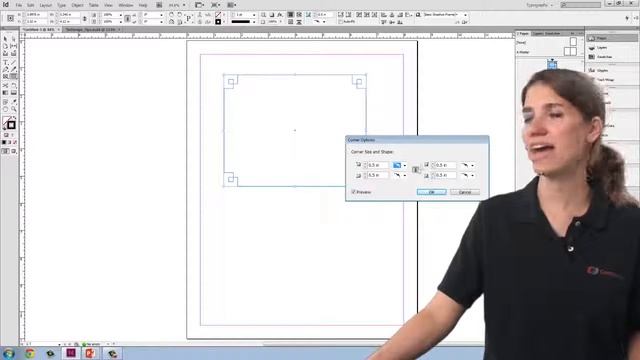
Task: Select the Pages tab in the panel group
Action: (523, 33)
